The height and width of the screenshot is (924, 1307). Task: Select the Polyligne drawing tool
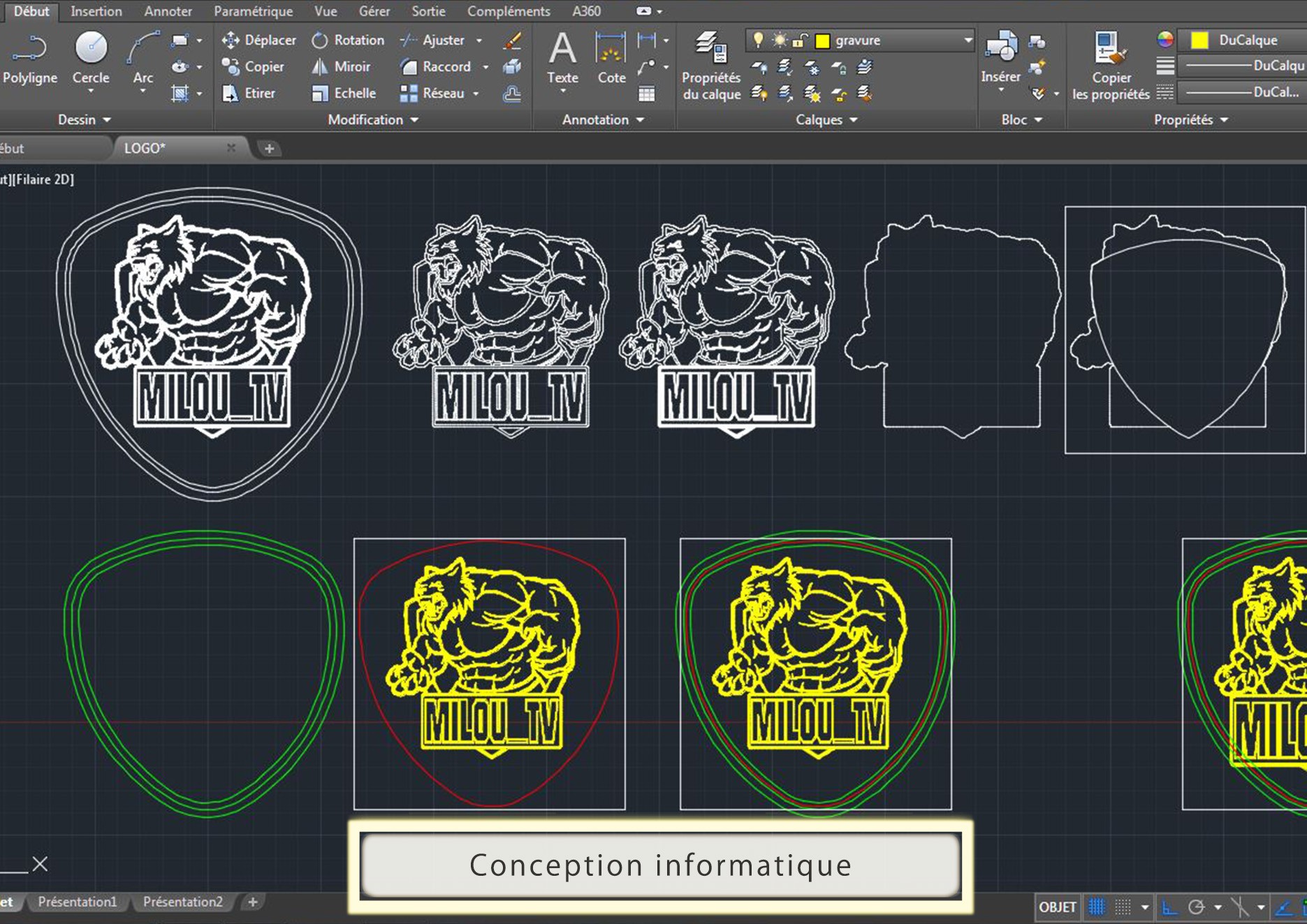click(29, 59)
